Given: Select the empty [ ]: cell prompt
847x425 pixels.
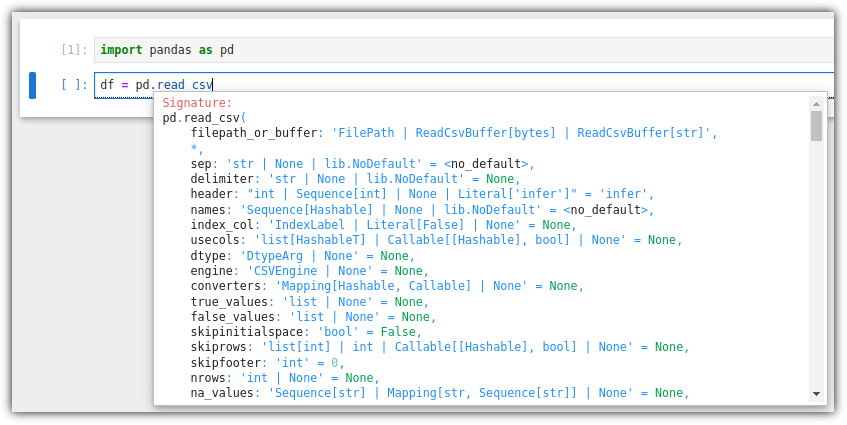Looking at the screenshot, I should pyautogui.click(x=74, y=85).
